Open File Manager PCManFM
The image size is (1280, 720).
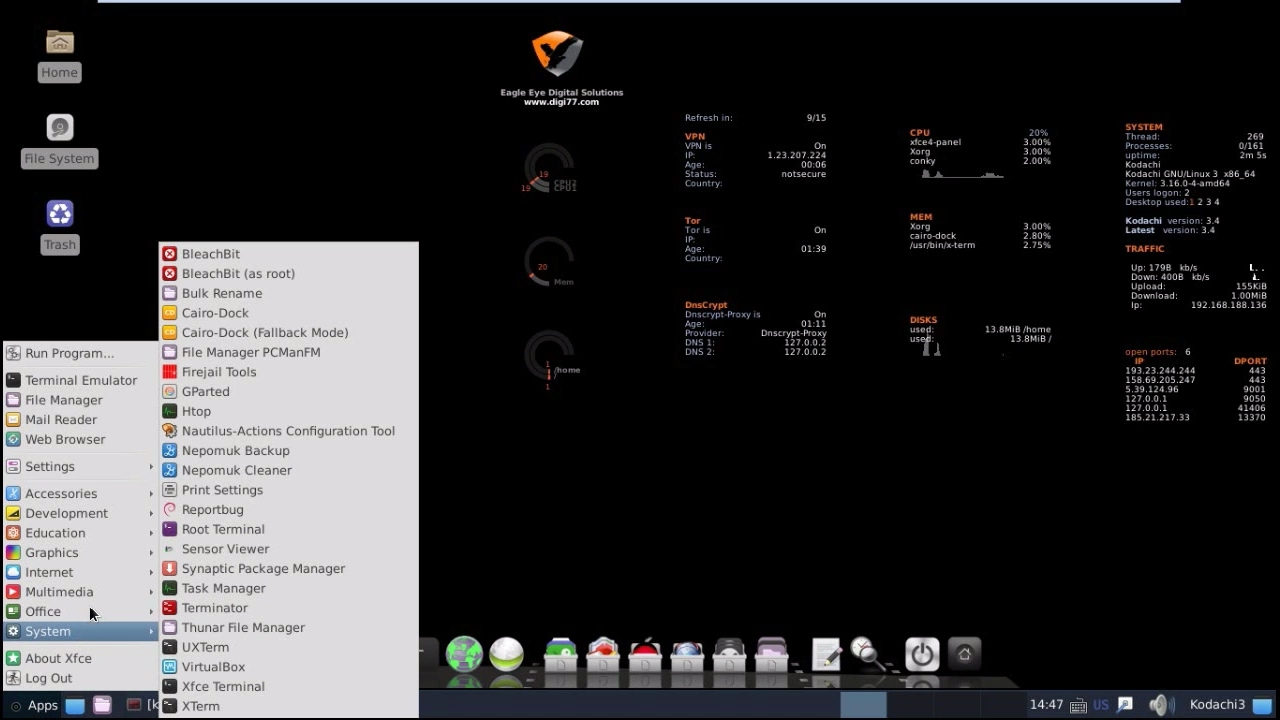[x=288, y=352]
